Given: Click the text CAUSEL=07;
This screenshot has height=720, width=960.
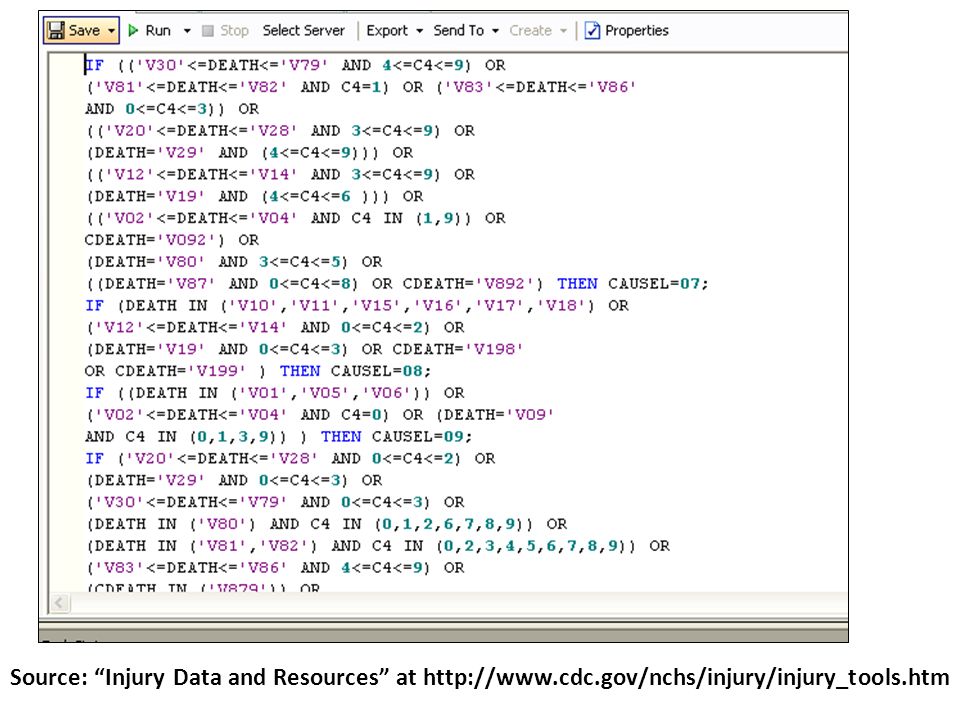Looking at the screenshot, I should click(658, 283).
